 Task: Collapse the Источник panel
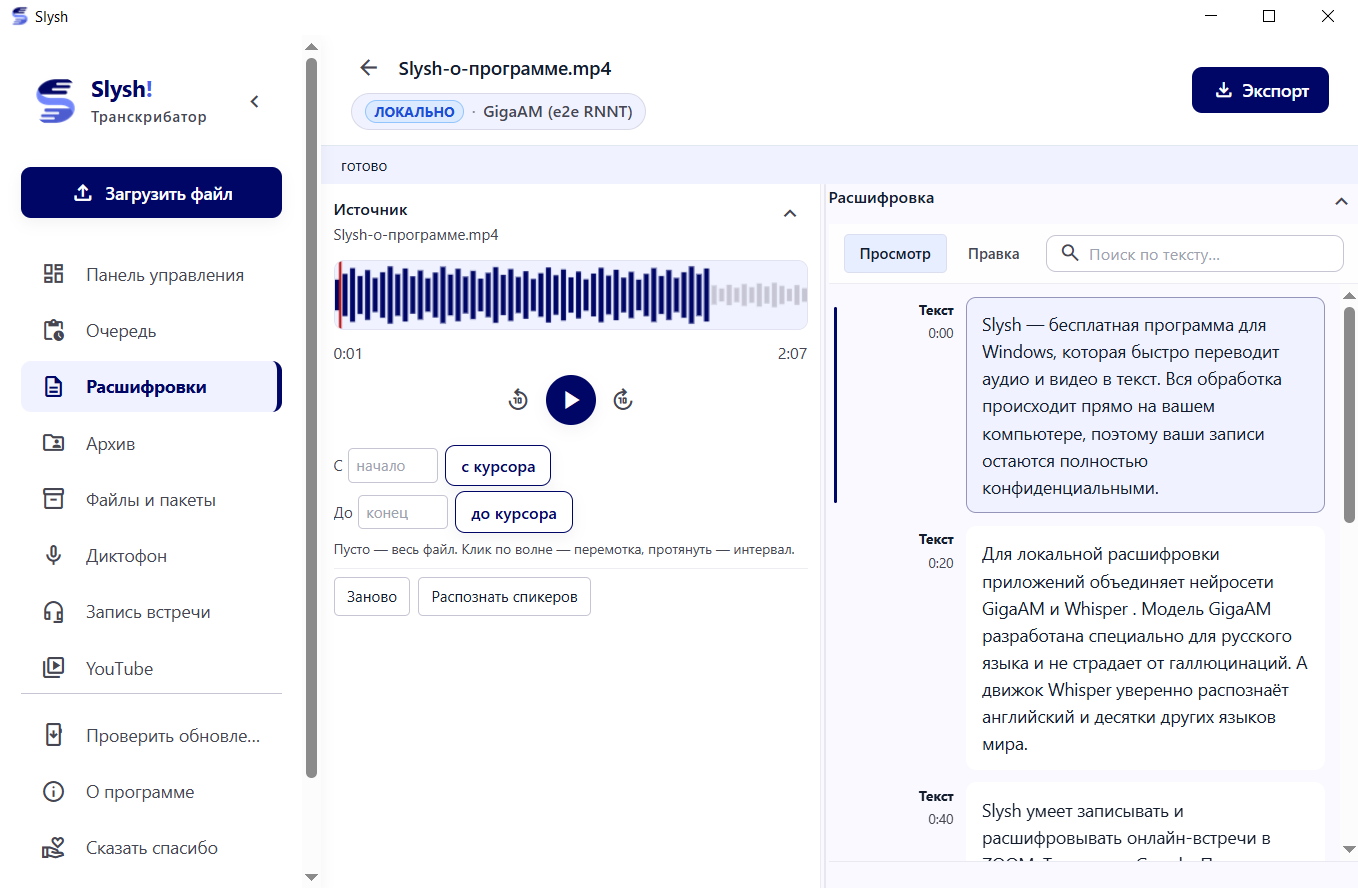coord(790,213)
